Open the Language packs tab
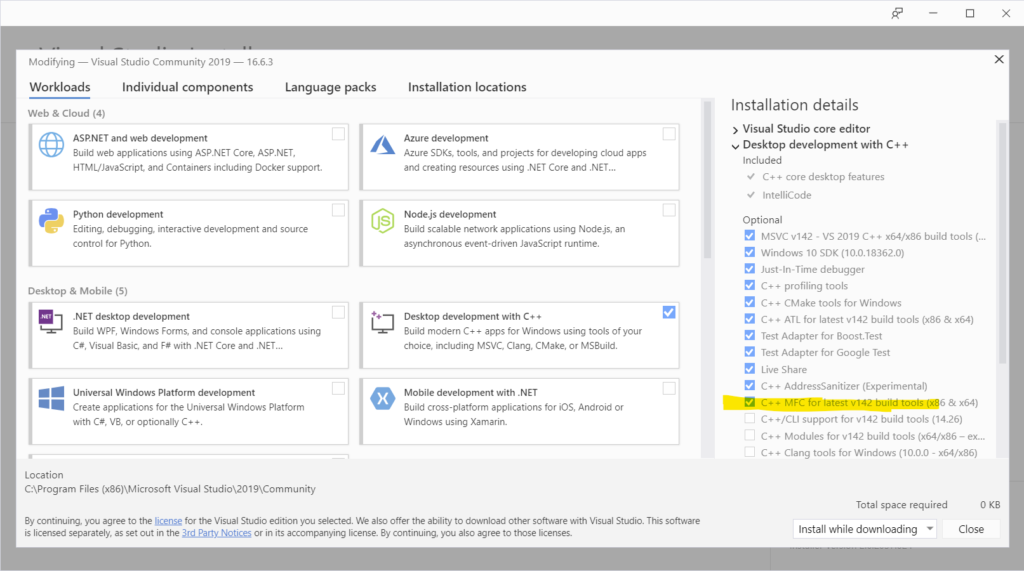This screenshot has width=1024, height=571. point(330,87)
